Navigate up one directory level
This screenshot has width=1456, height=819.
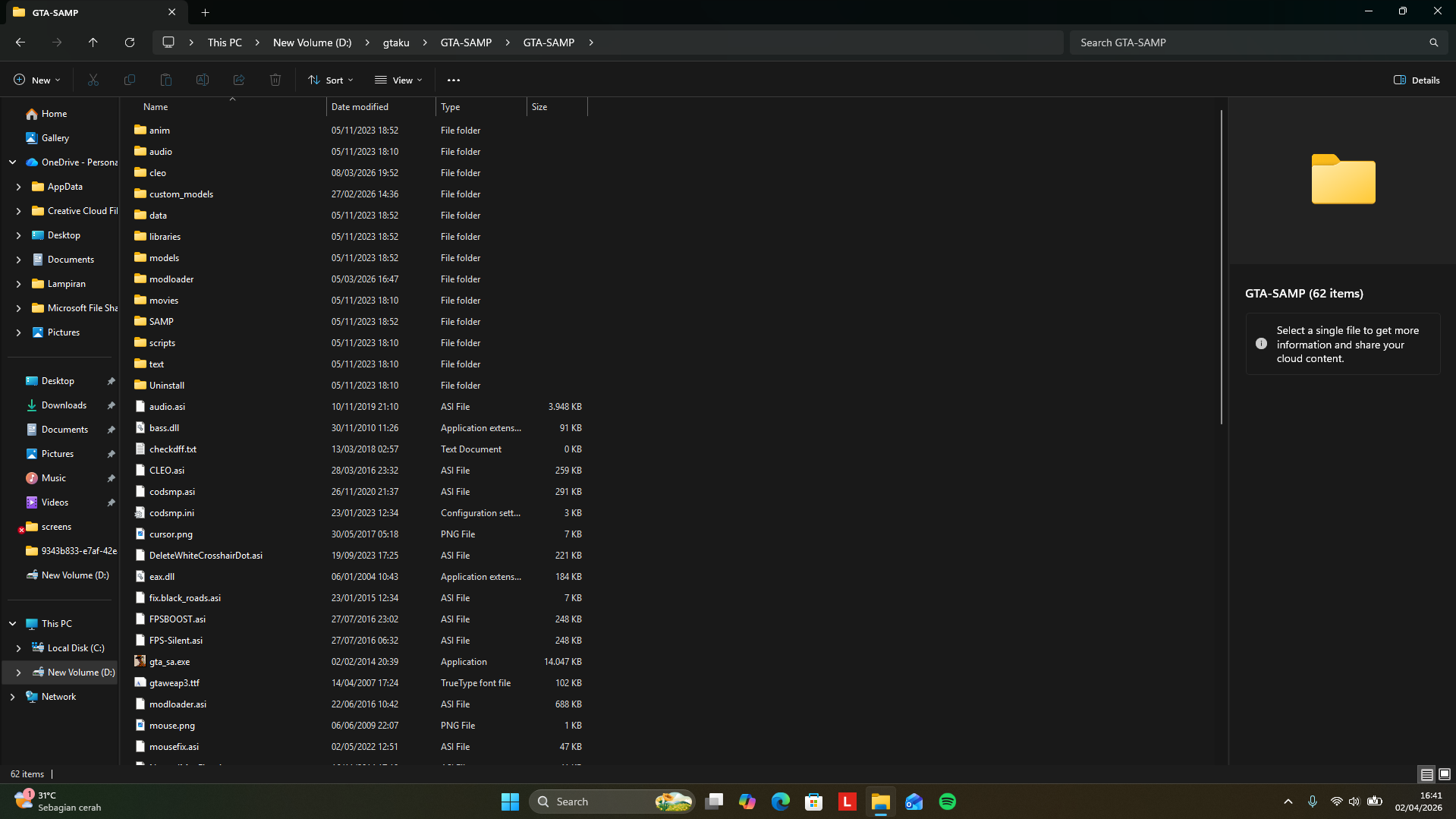(93, 43)
